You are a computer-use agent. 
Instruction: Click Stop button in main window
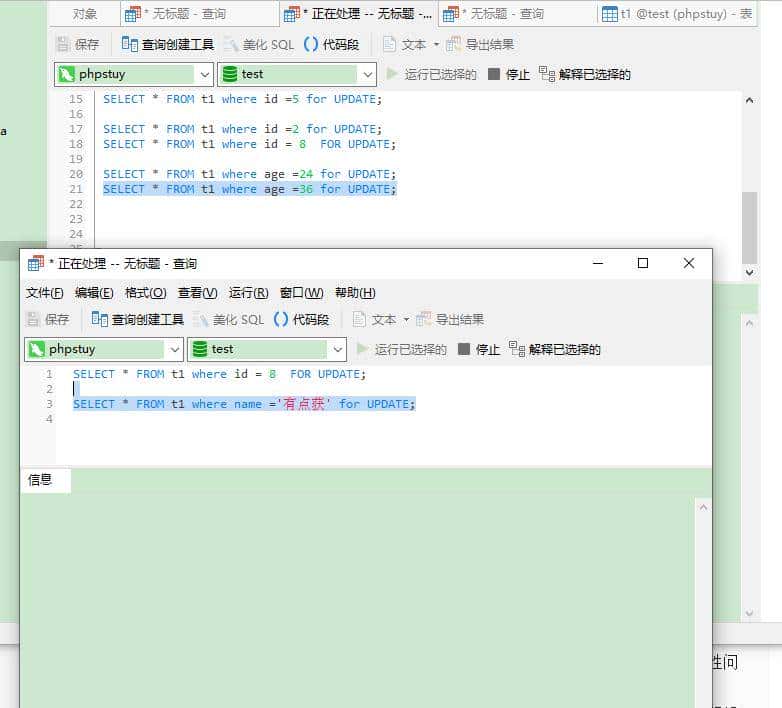509,74
